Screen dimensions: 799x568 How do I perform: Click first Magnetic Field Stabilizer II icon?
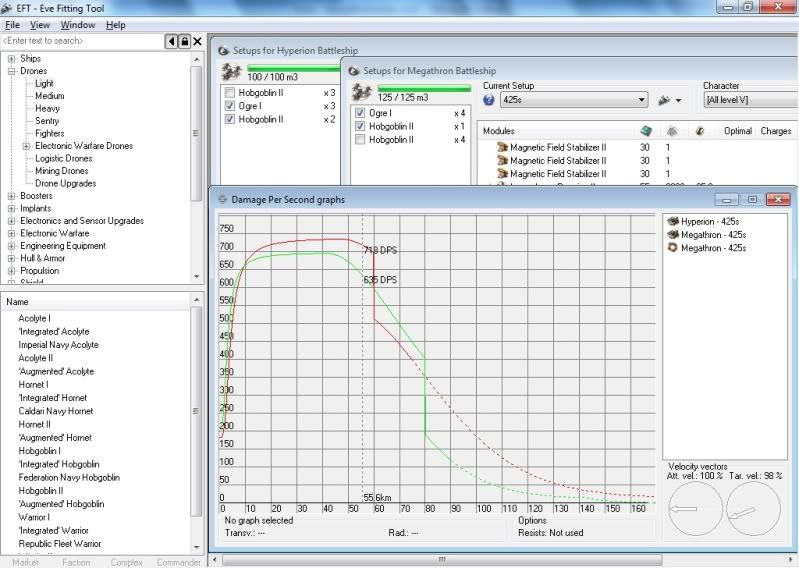502,147
